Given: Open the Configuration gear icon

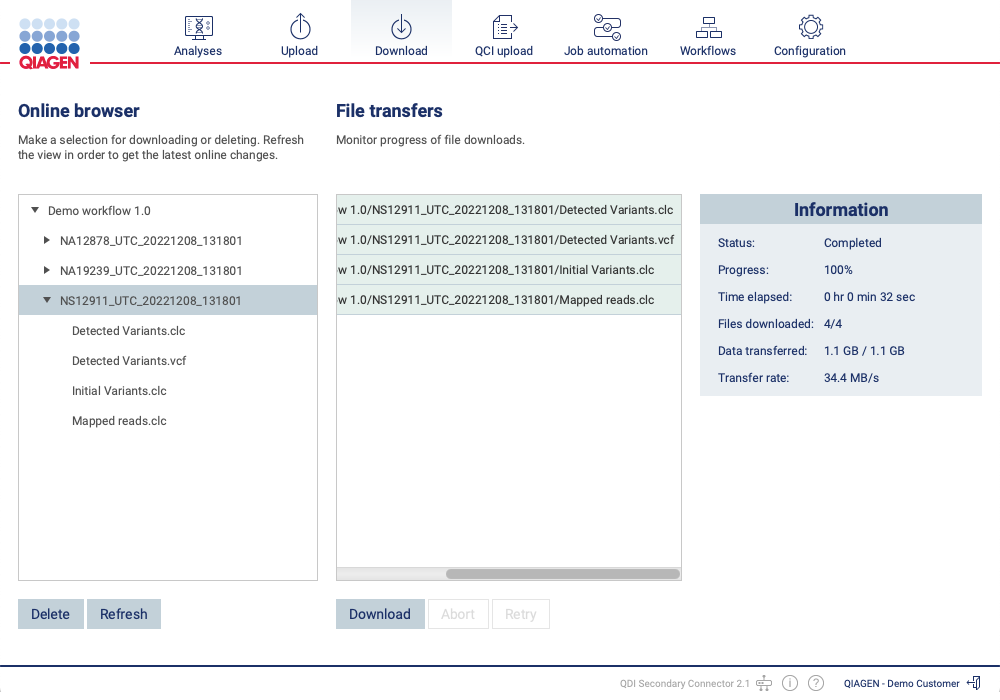Looking at the screenshot, I should coord(810,27).
